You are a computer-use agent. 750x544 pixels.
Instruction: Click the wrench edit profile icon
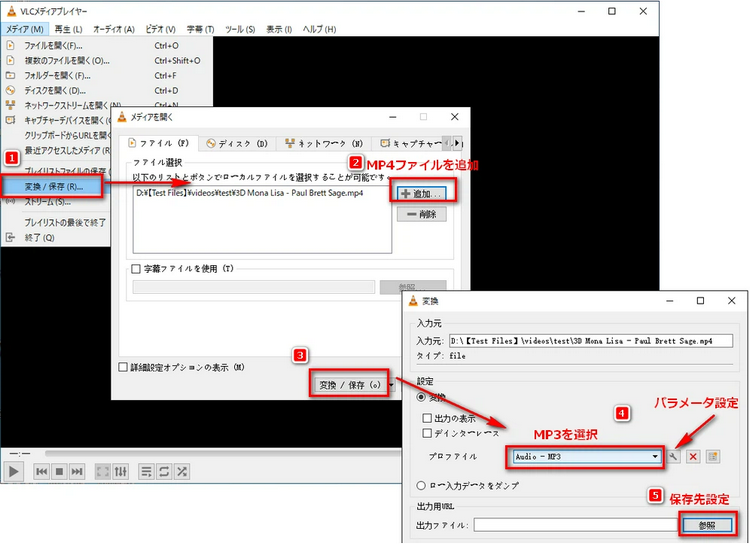pyautogui.click(x=673, y=456)
